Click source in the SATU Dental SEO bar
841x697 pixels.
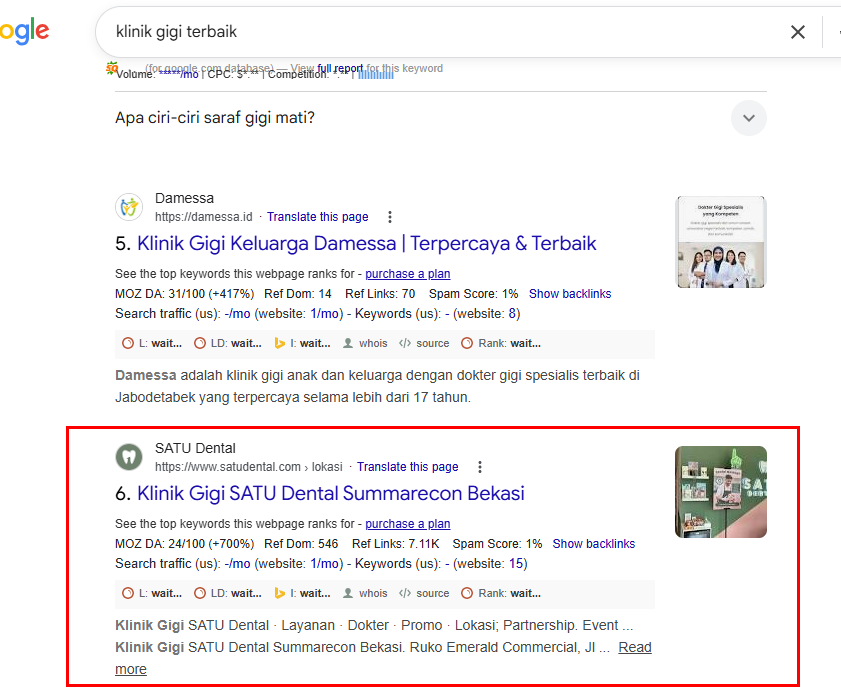[x=424, y=593]
